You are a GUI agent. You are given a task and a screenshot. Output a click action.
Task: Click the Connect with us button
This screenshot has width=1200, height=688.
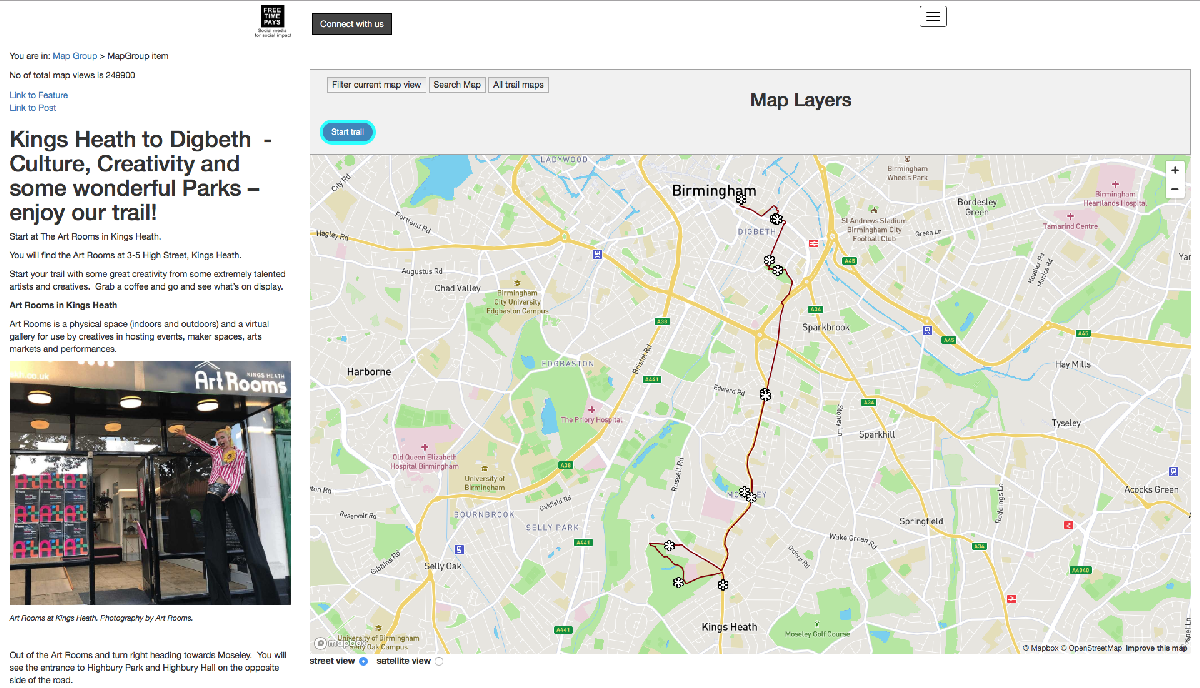[351, 24]
